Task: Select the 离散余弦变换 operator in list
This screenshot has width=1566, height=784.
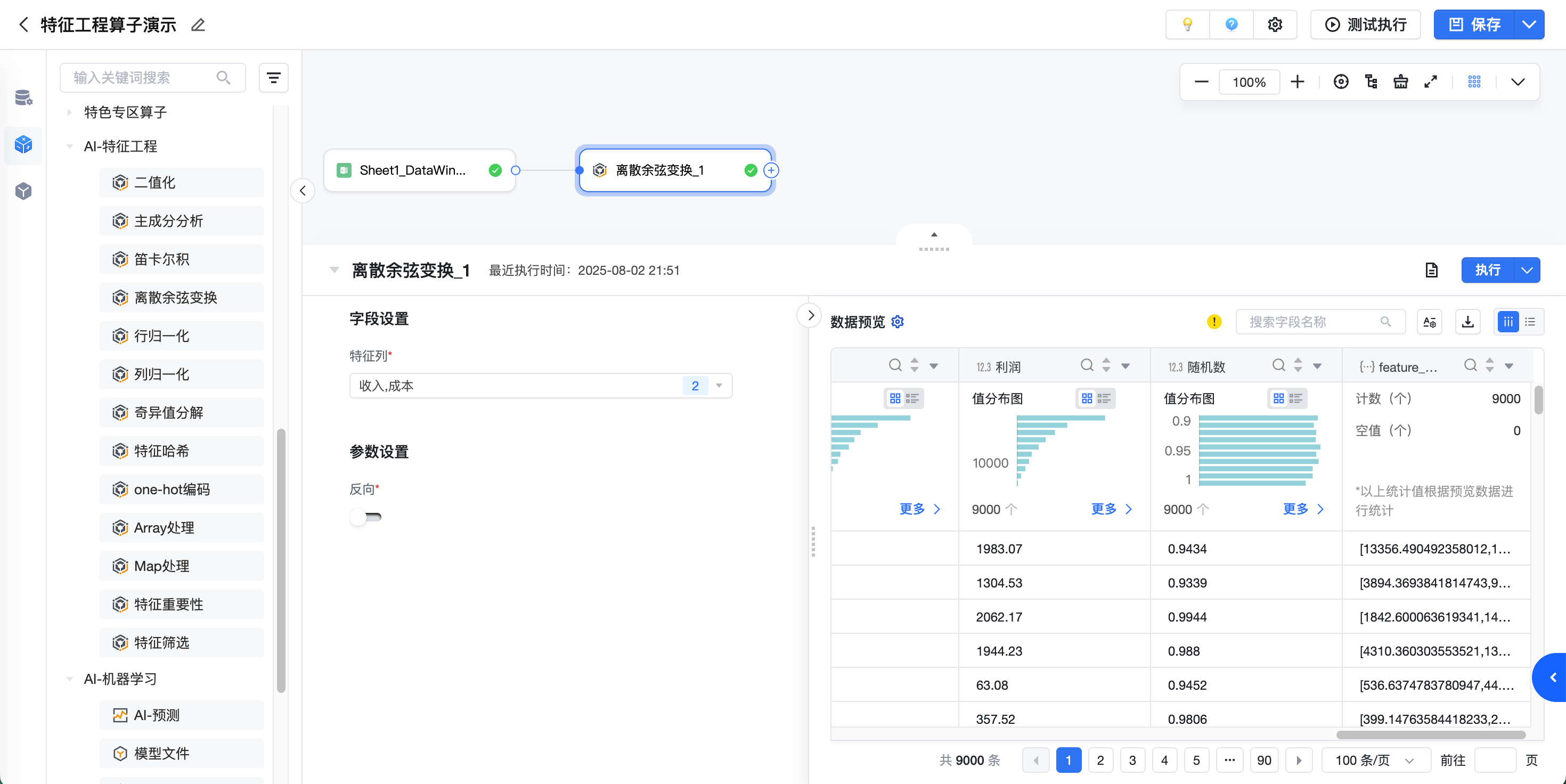Action: (x=175, y=297)
